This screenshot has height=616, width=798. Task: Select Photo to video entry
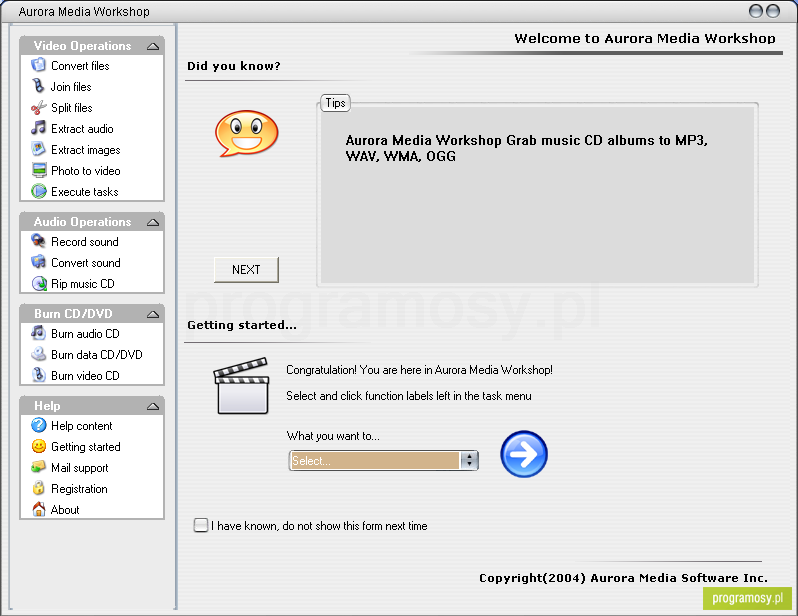coord(86,171)
